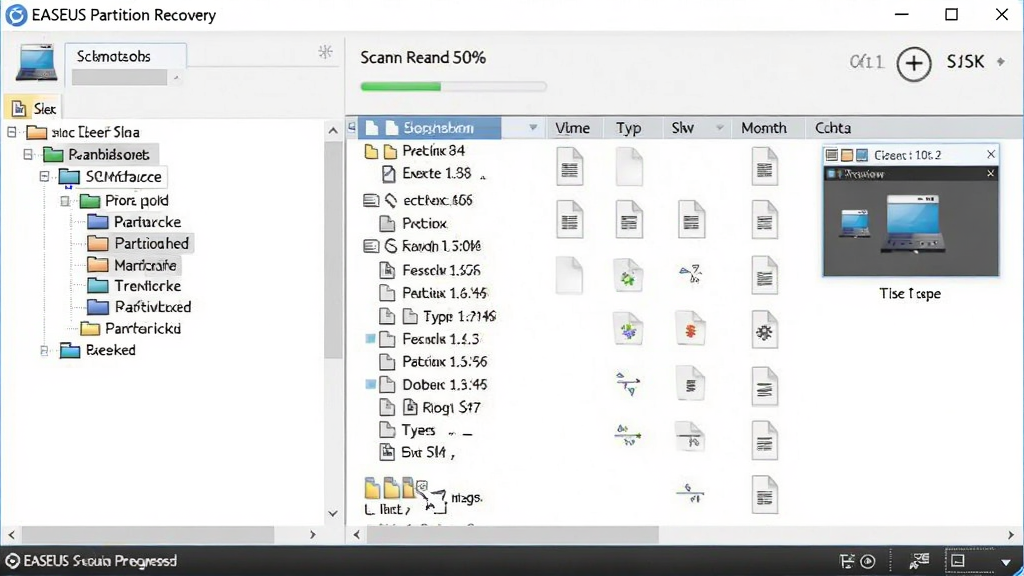Click the circular record icon in status bar
Image resolution: width=1024 pixels, height=576 pixels.
868,562
